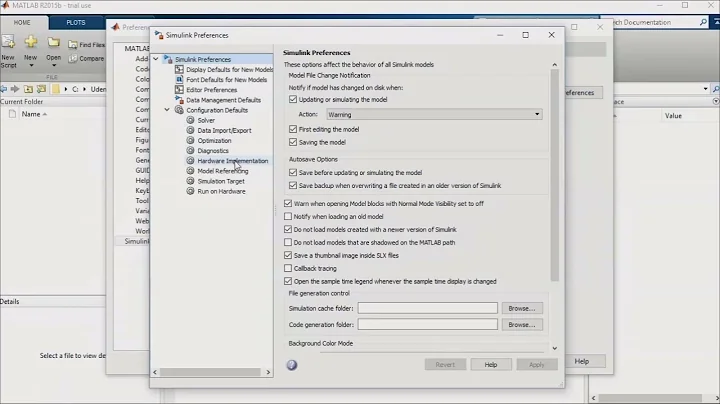This screenshot has width=720, height=404.
Task: Click the New plus icon in MATLAB toolbar
Action: click(x=31, y=42)
